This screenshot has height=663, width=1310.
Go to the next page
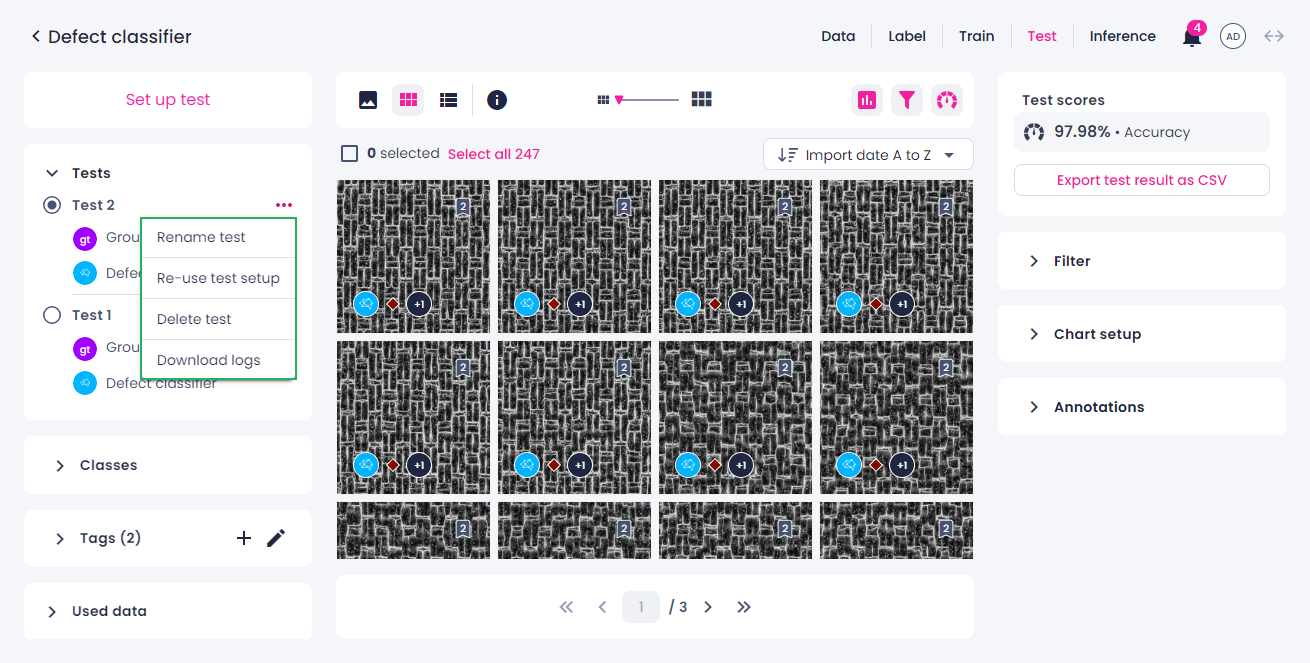[708, 607]
